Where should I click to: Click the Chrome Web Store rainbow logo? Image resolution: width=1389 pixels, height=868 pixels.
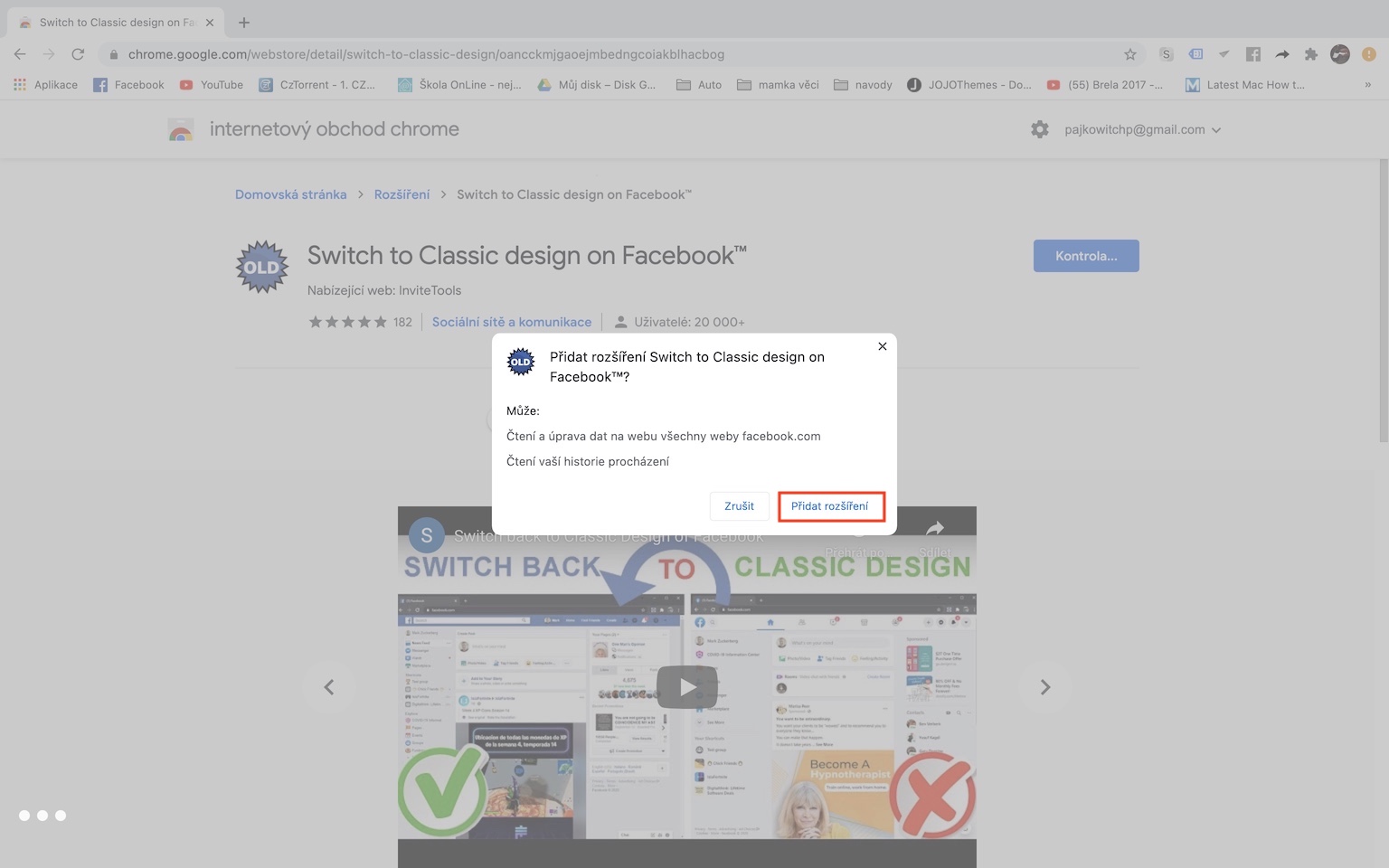(181, 129)
